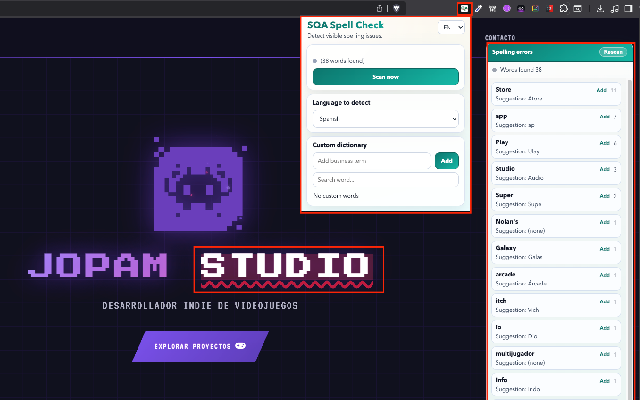Image resolution: width=640 pixels, height=400 pixels.
Task: Open the browser extensions puzzle icon
Action: 563,8
